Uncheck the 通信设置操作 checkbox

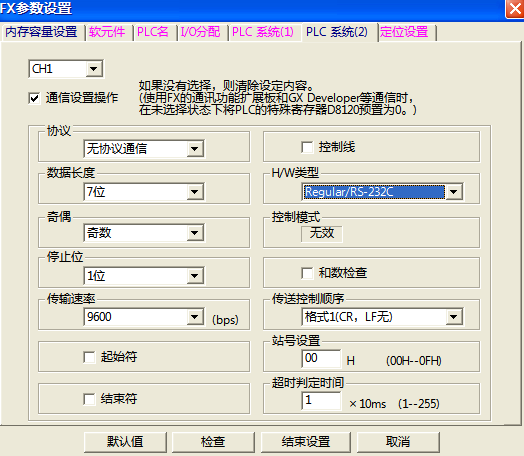(34, 99)
